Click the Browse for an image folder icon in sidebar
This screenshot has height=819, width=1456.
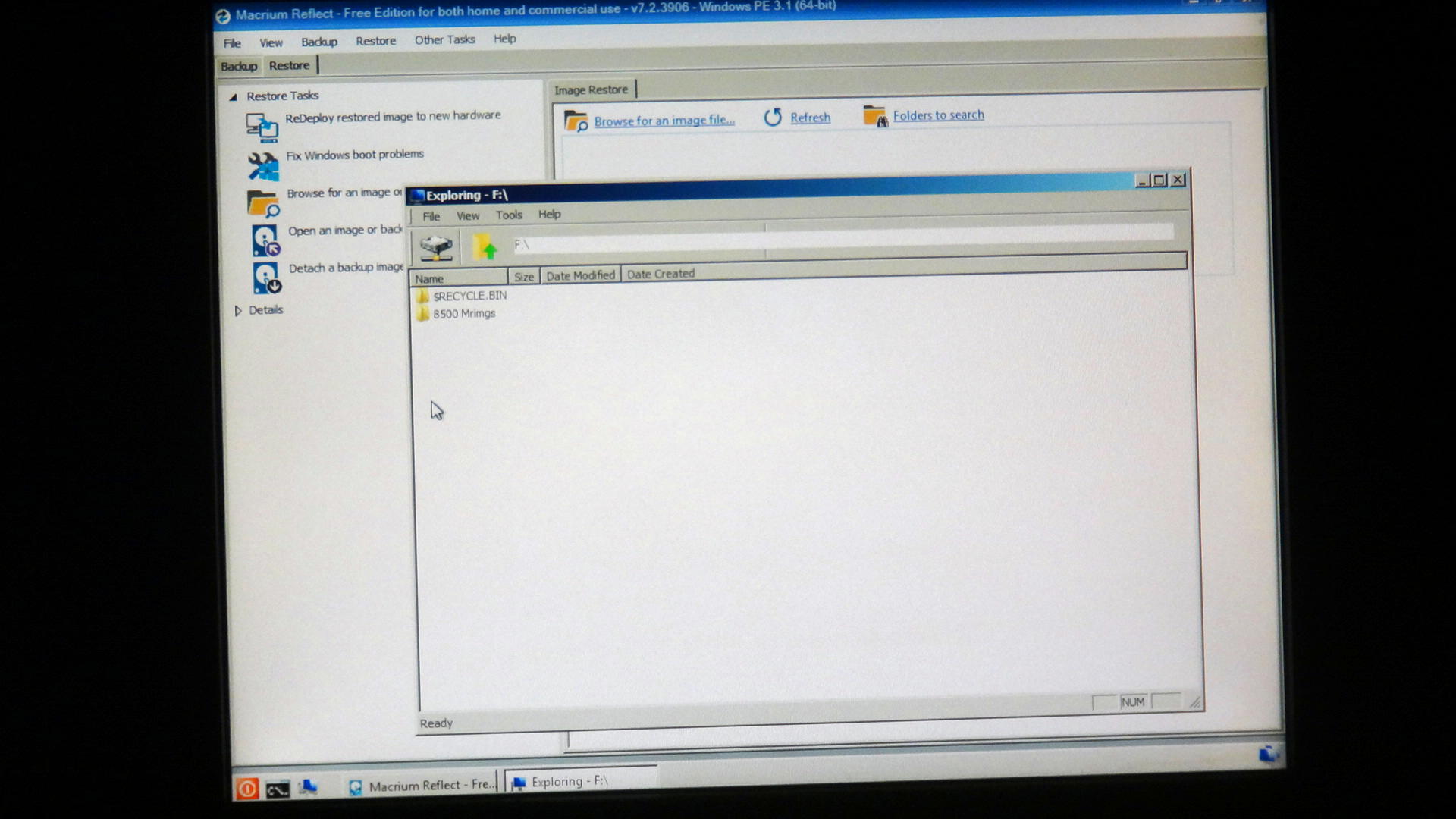pos(263,203)
